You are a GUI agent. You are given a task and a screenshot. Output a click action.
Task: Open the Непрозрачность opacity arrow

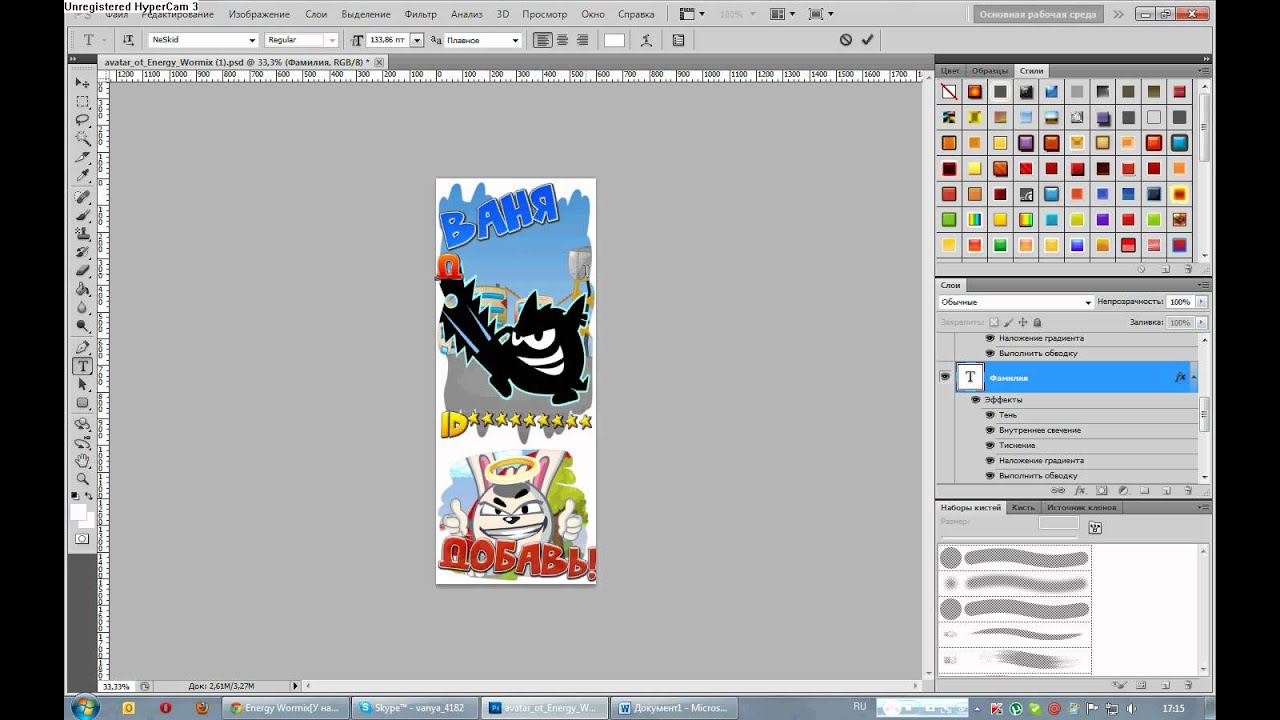click(1201, 302)
